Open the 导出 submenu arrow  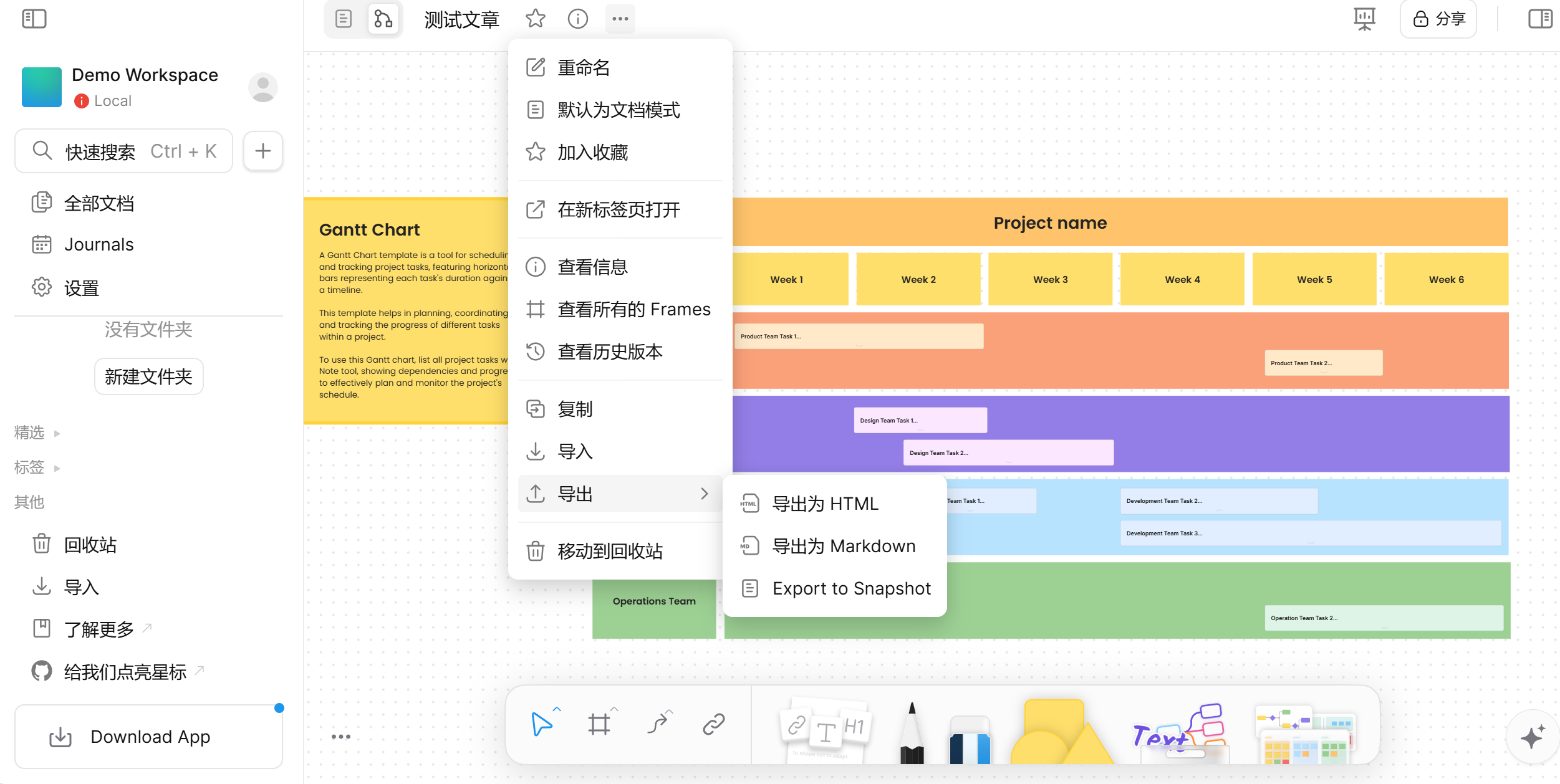(x=704, y=494)
